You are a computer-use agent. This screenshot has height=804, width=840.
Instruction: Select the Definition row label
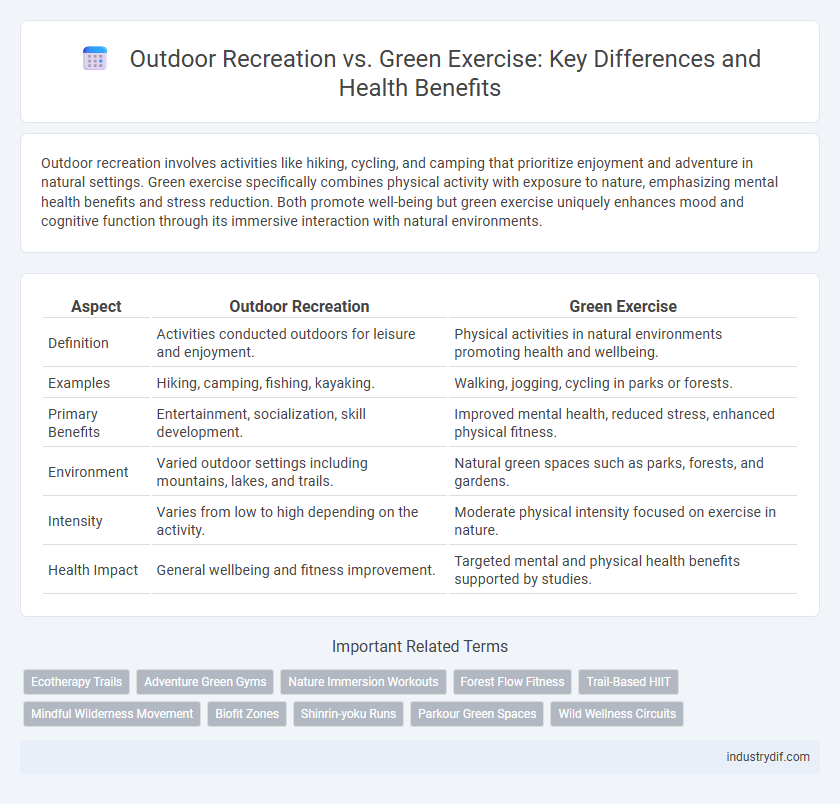point(78,343)
